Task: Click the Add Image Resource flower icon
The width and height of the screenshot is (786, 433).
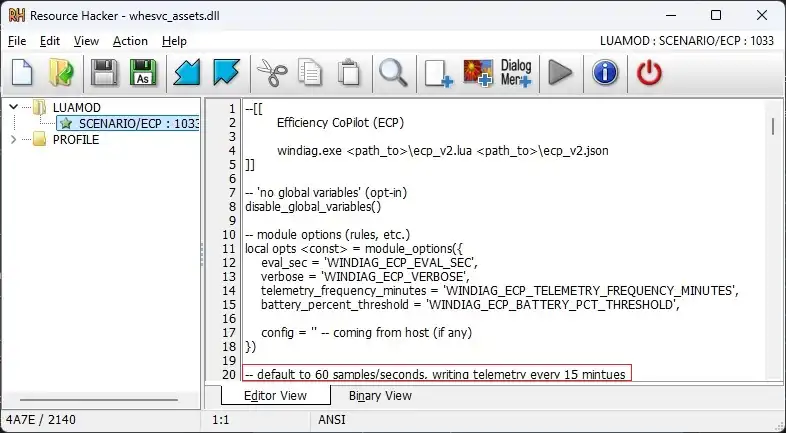Action: [x=478, y=73]
